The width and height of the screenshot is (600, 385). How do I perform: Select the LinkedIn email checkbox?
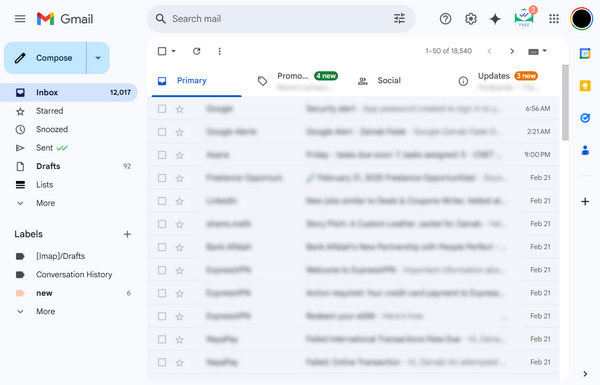point(162,201)
